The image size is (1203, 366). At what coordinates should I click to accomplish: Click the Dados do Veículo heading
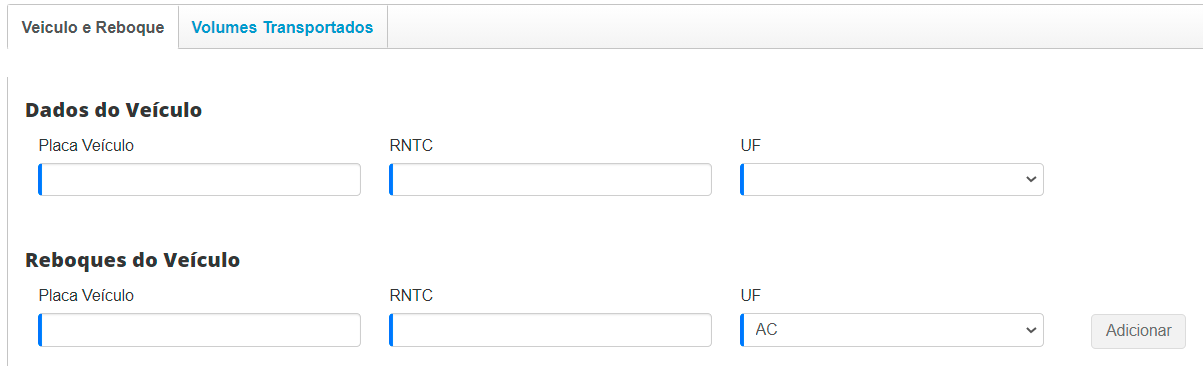click(113, 110)
